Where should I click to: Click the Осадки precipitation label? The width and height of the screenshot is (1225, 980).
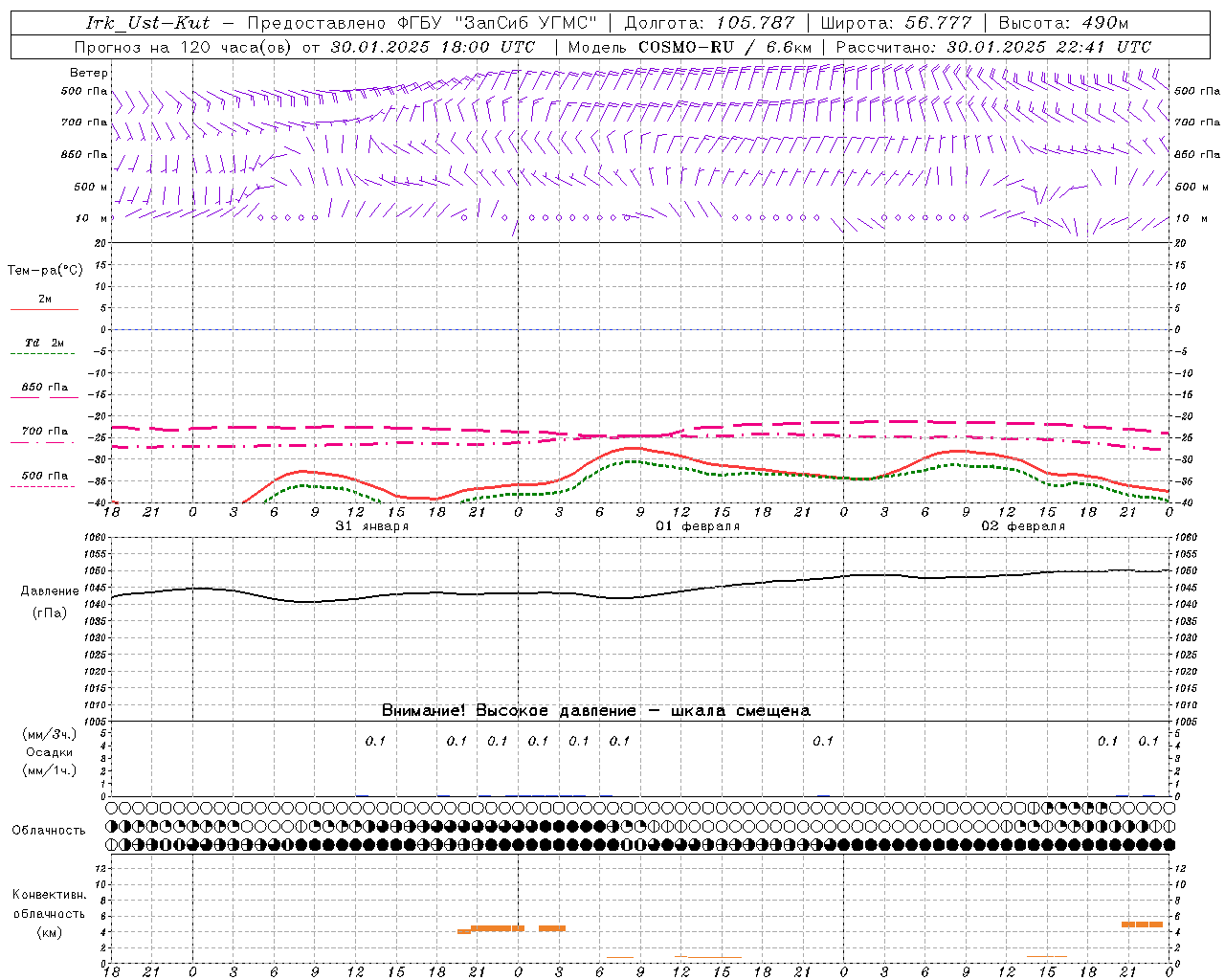[50, 752]
